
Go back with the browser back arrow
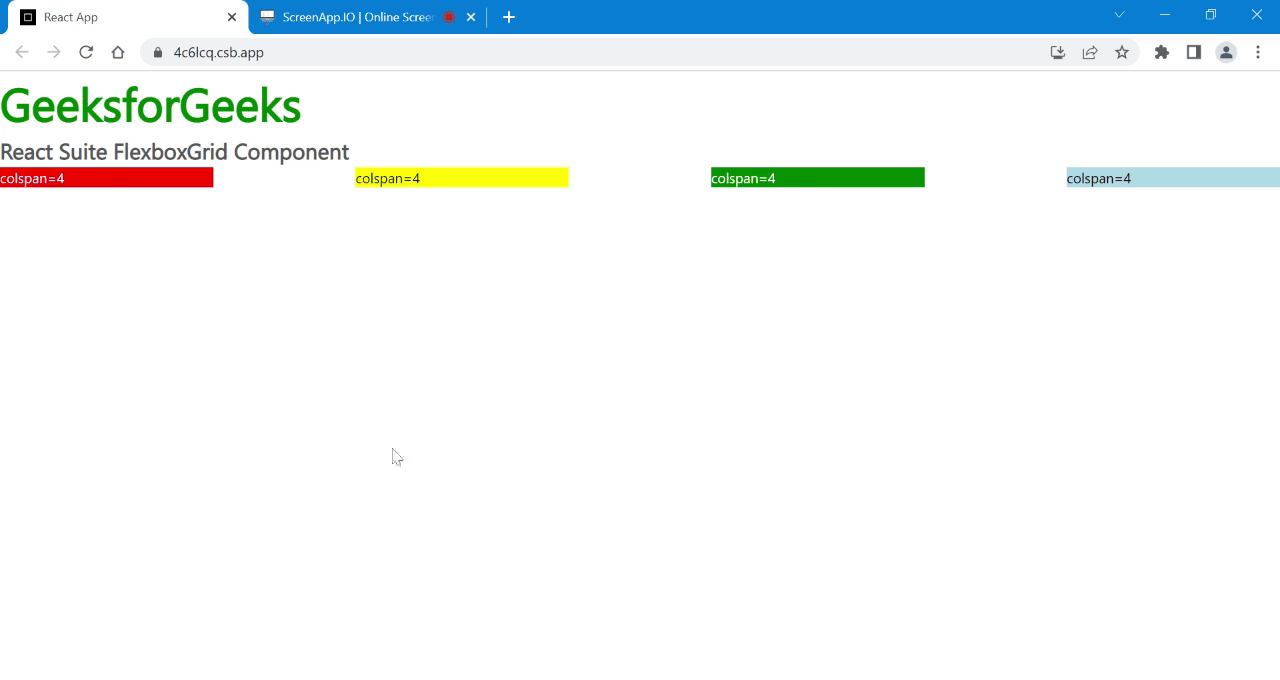click(22, 52)
